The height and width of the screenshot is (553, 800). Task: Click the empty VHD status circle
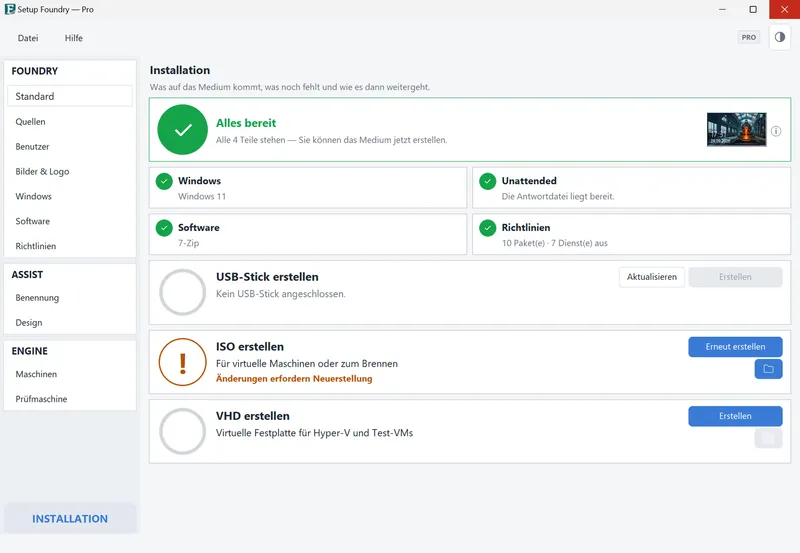(183, 432)
